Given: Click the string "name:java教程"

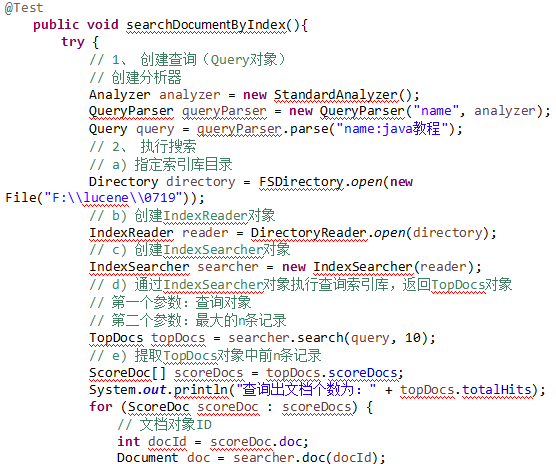Looking at the screenshot, I should [x=392, y=128].
